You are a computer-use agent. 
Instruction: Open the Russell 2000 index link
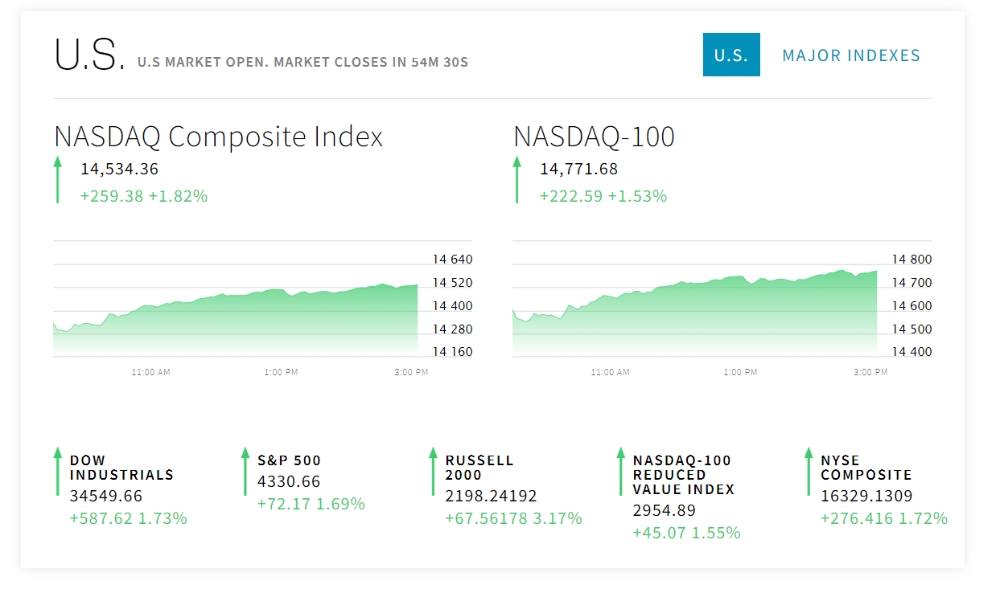tap(479, 468)
